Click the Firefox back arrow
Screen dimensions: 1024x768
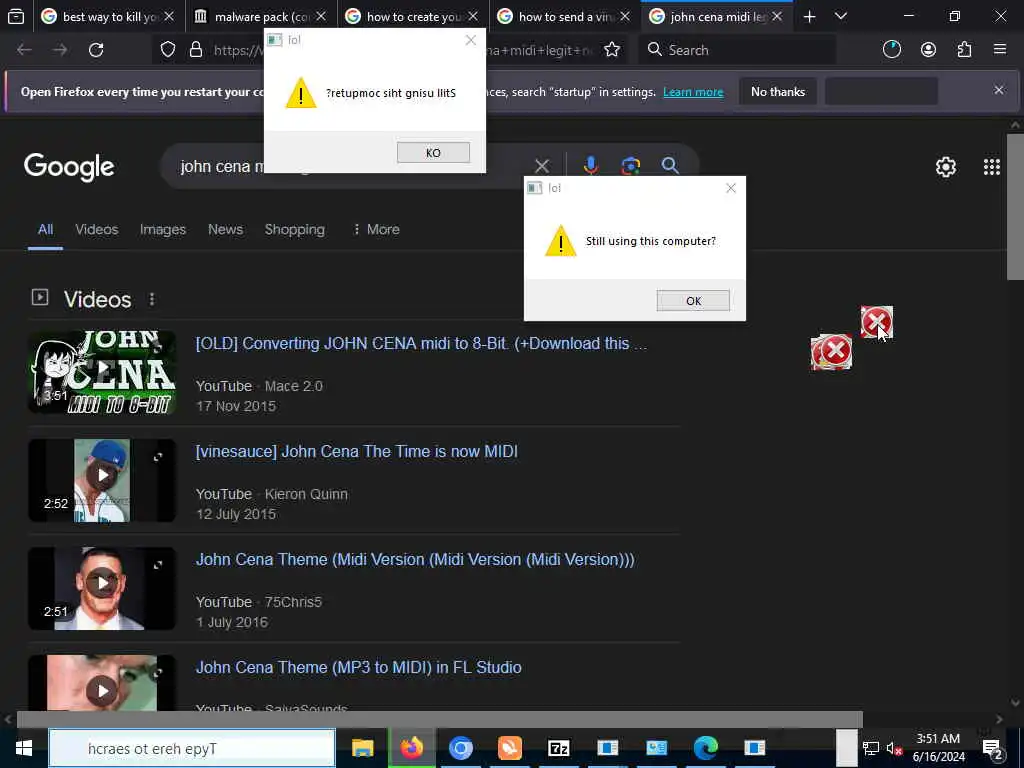click(x=24, y=50)
